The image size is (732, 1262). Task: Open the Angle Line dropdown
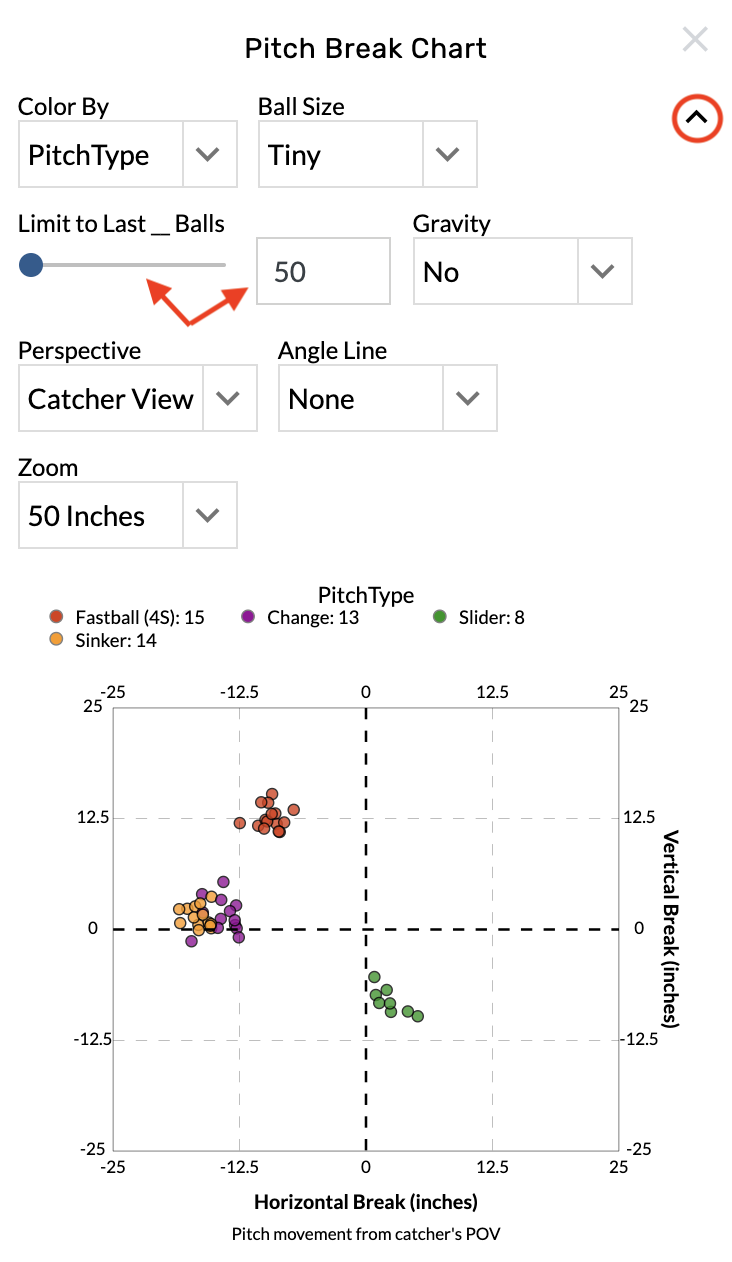click(387, 398)
